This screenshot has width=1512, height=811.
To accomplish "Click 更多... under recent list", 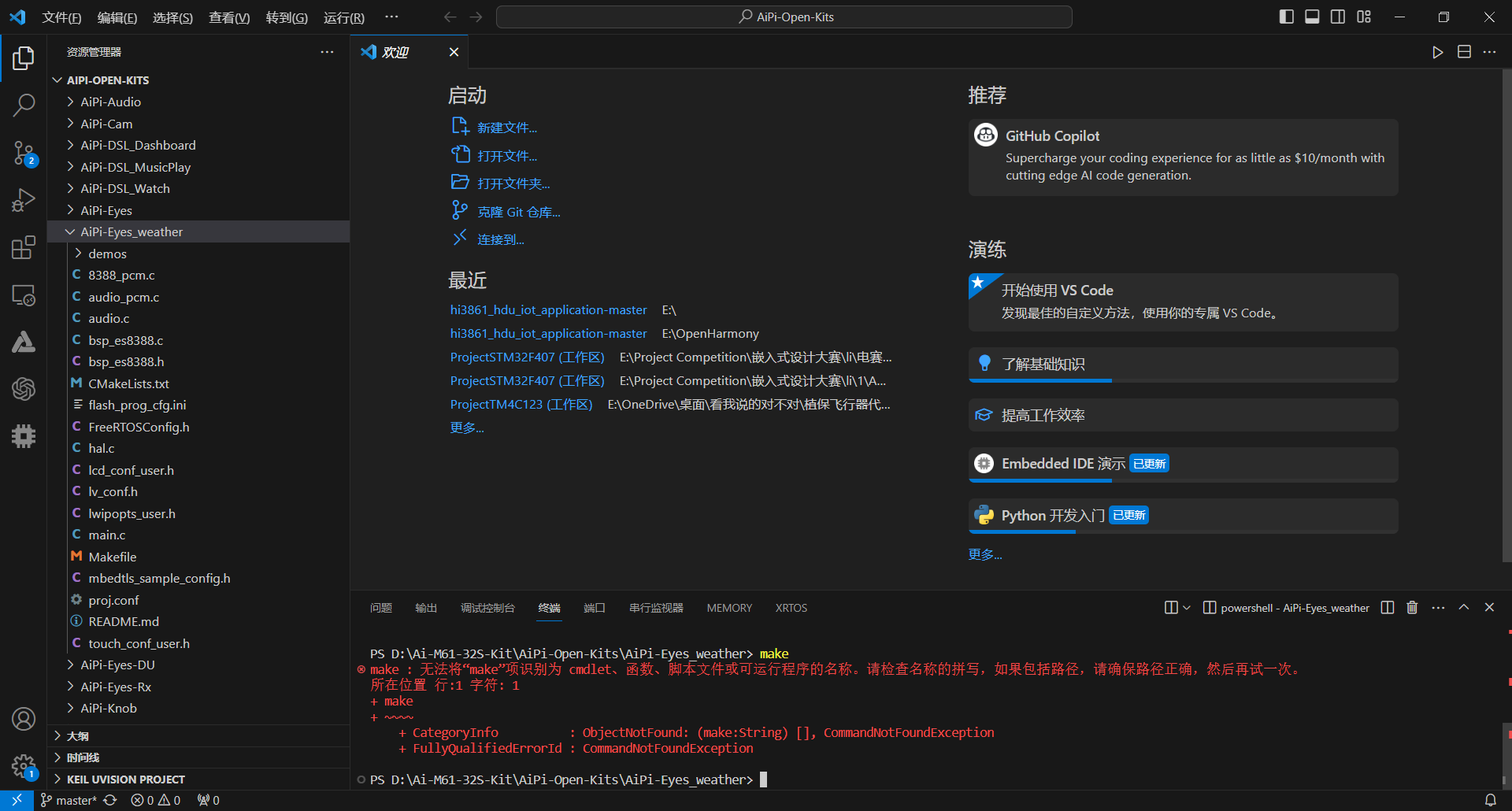I will 467,428.
